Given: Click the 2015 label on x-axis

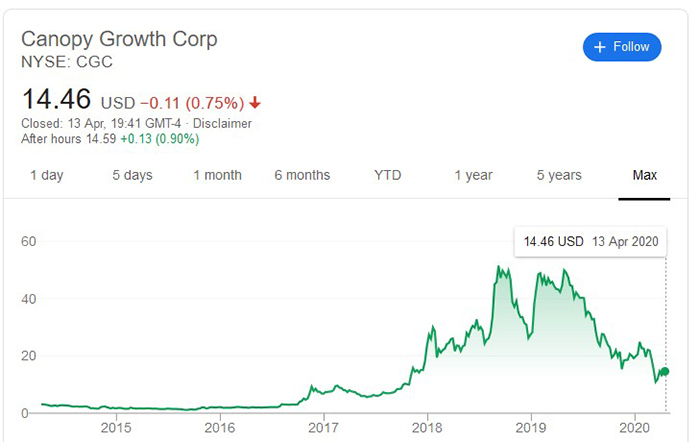Looking at the screenshot, I should pyautogui.click(x=117, y=430).
